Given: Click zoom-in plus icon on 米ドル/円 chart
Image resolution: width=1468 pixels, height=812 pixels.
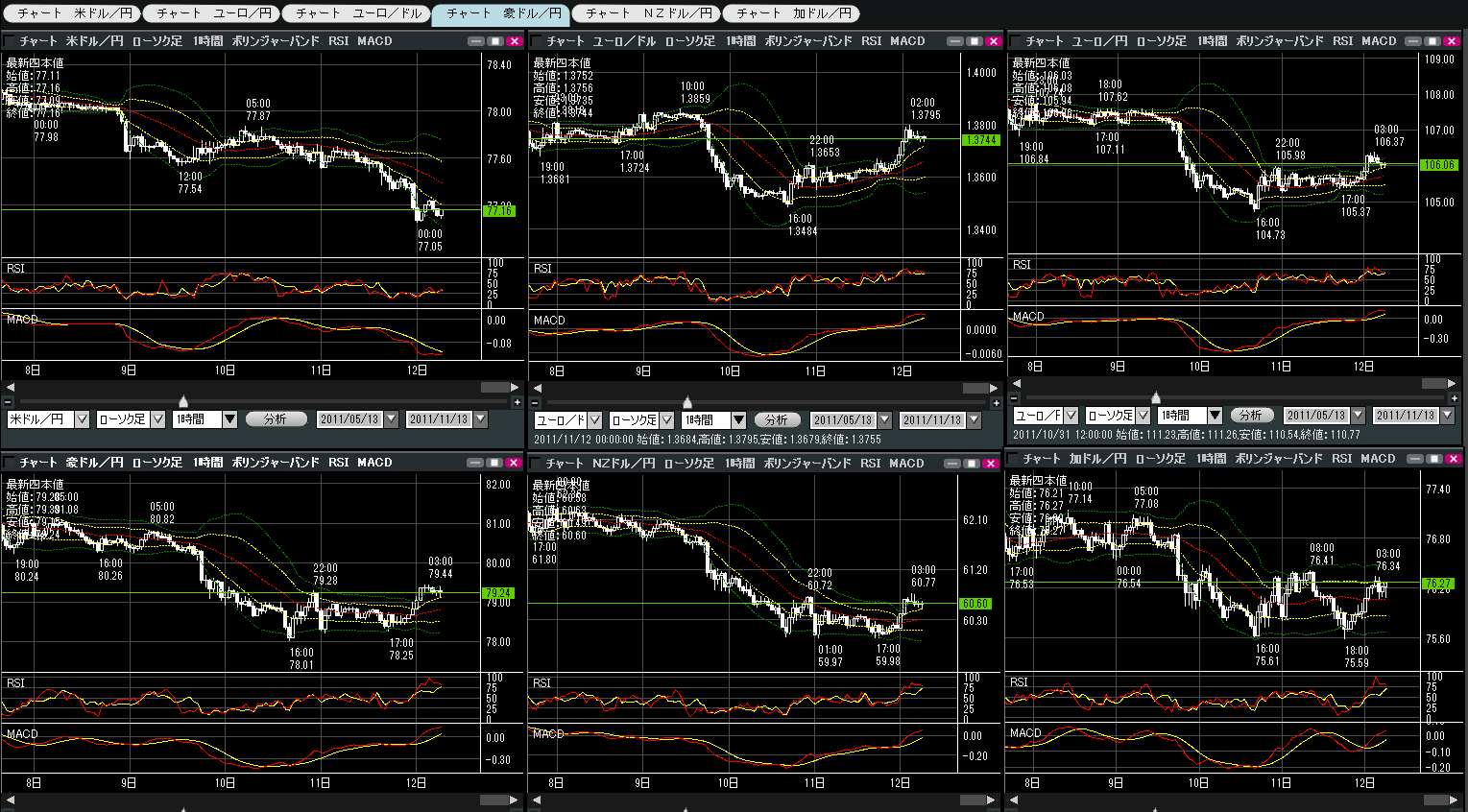Looking at the screenshot, I should point(517,402).
